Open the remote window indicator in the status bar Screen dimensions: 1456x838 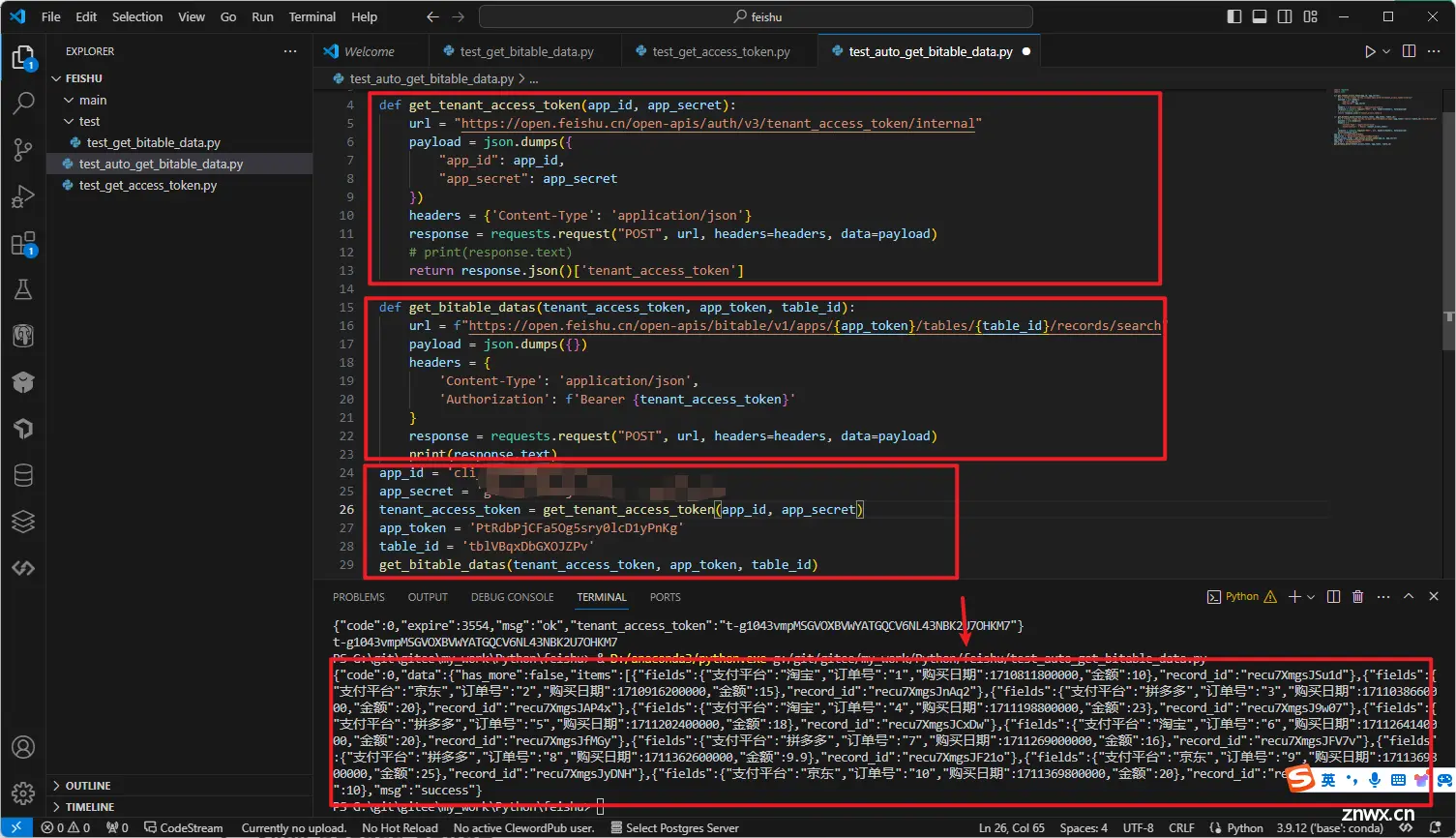coord(16,828)
